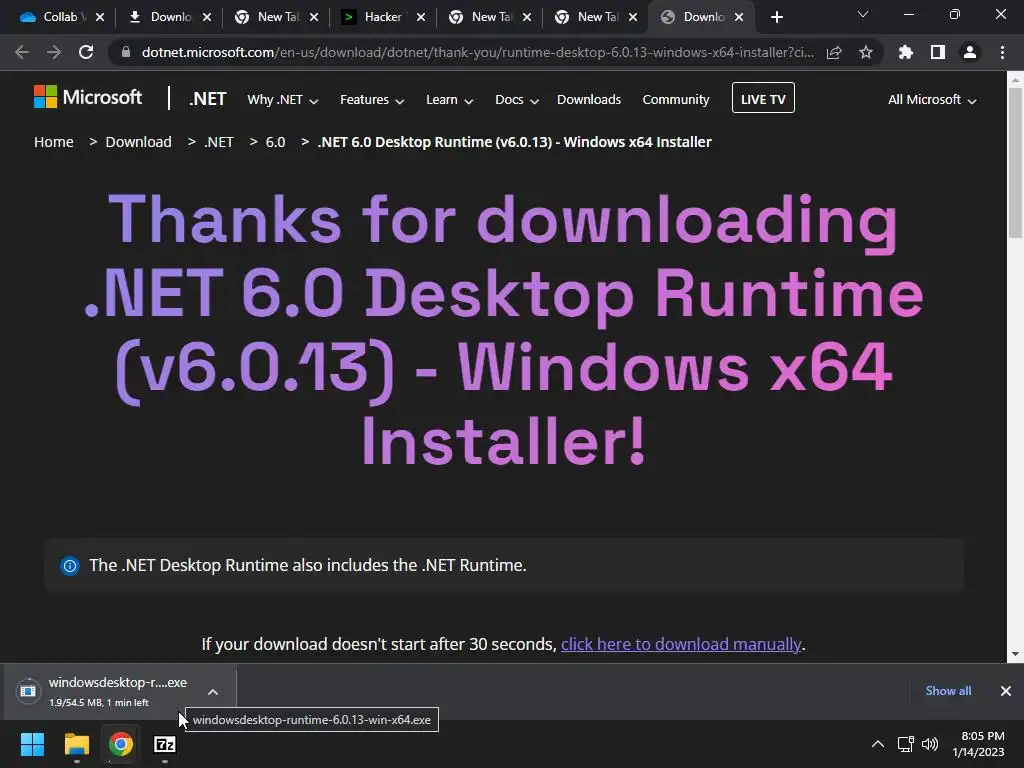This screenshot has height=768, width=1024.
Task: Click the page vertical scrollbar thumb
Action: [x=1015, y=163]
